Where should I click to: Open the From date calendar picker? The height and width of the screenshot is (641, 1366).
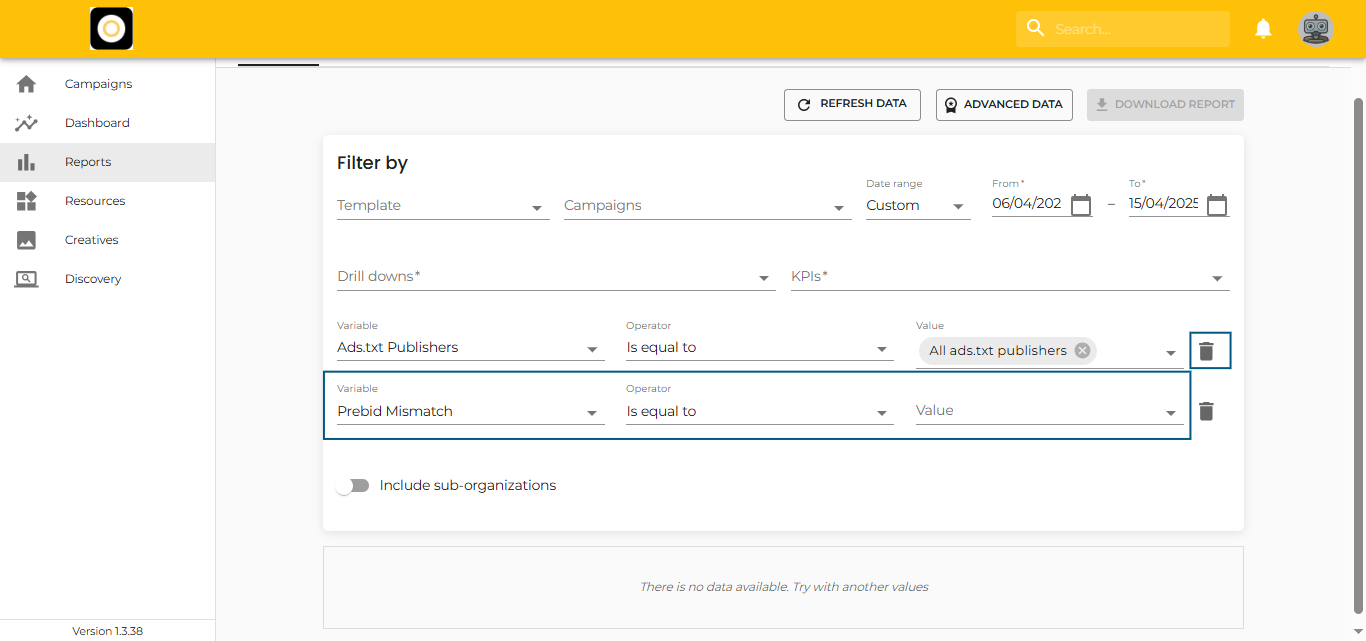pos(1080,205)
